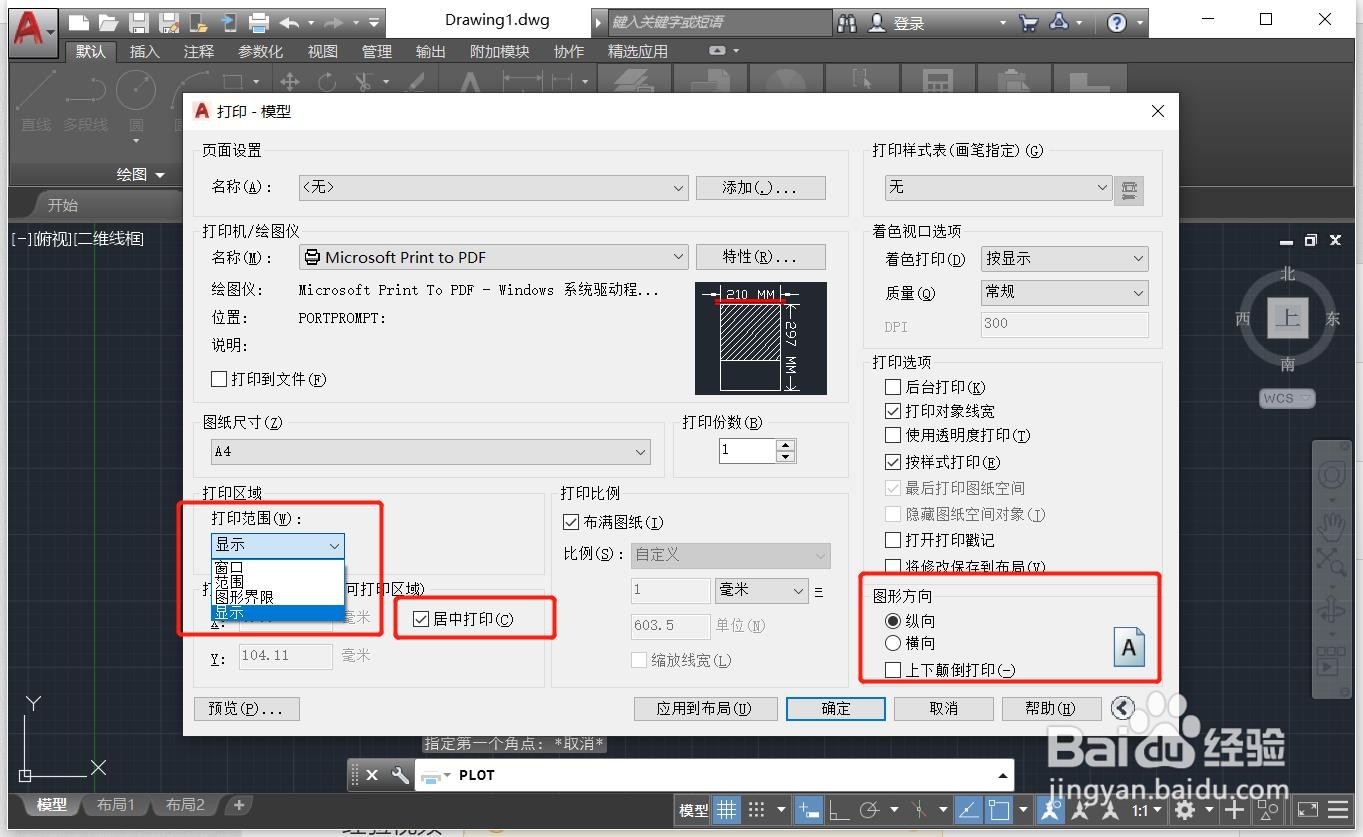1363x837 pixels.
Task: Open the units dropdown 毫米
Action: click(x=762, y=590)
